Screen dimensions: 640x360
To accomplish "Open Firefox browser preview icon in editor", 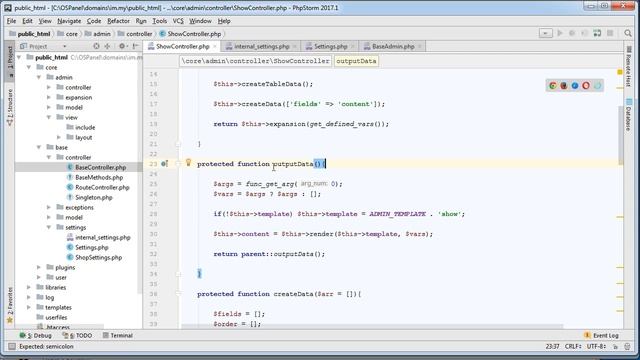I will [x=564, y=86].
